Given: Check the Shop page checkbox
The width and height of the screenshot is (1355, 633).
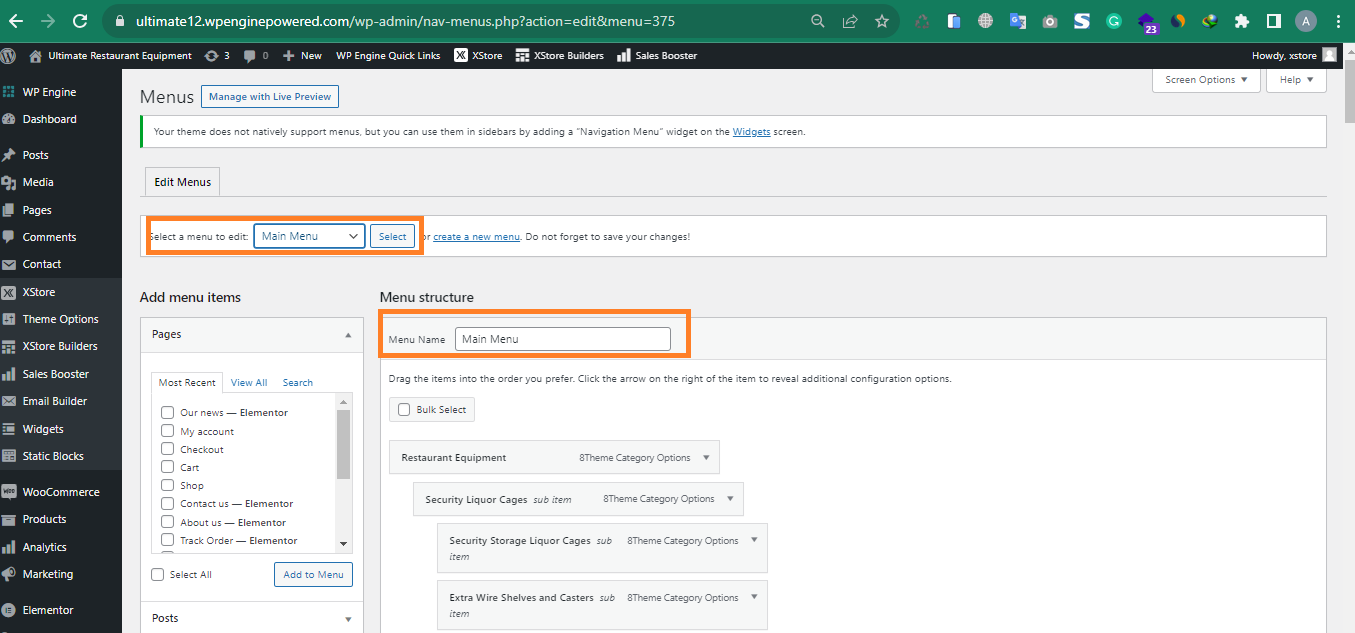Looking at the screenshot, I should [168, 485].
